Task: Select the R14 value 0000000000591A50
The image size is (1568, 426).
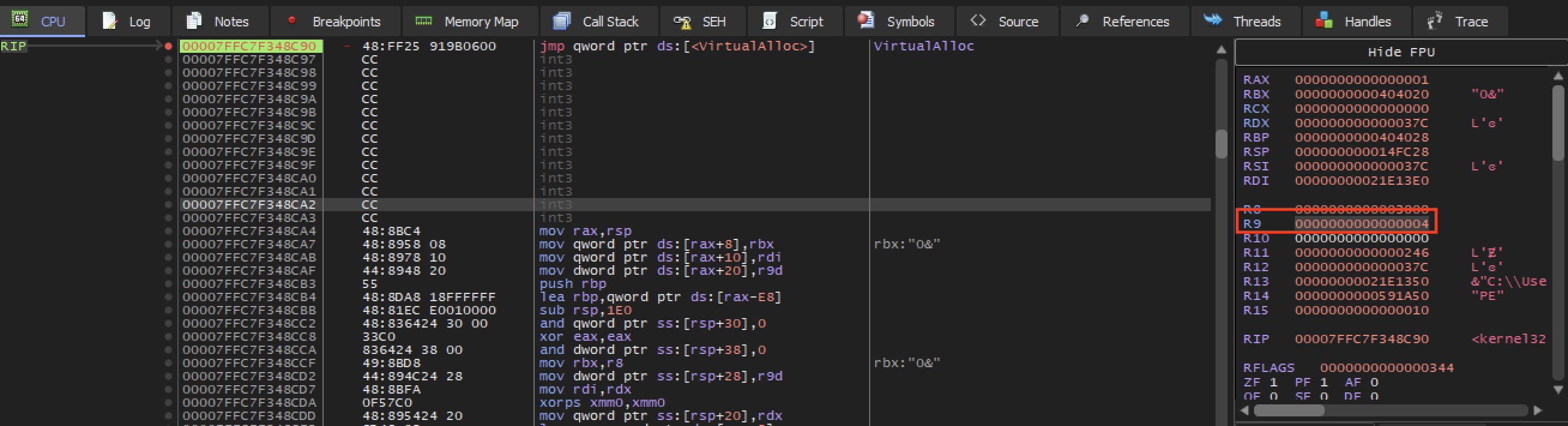Action: tap(1361, 296)
